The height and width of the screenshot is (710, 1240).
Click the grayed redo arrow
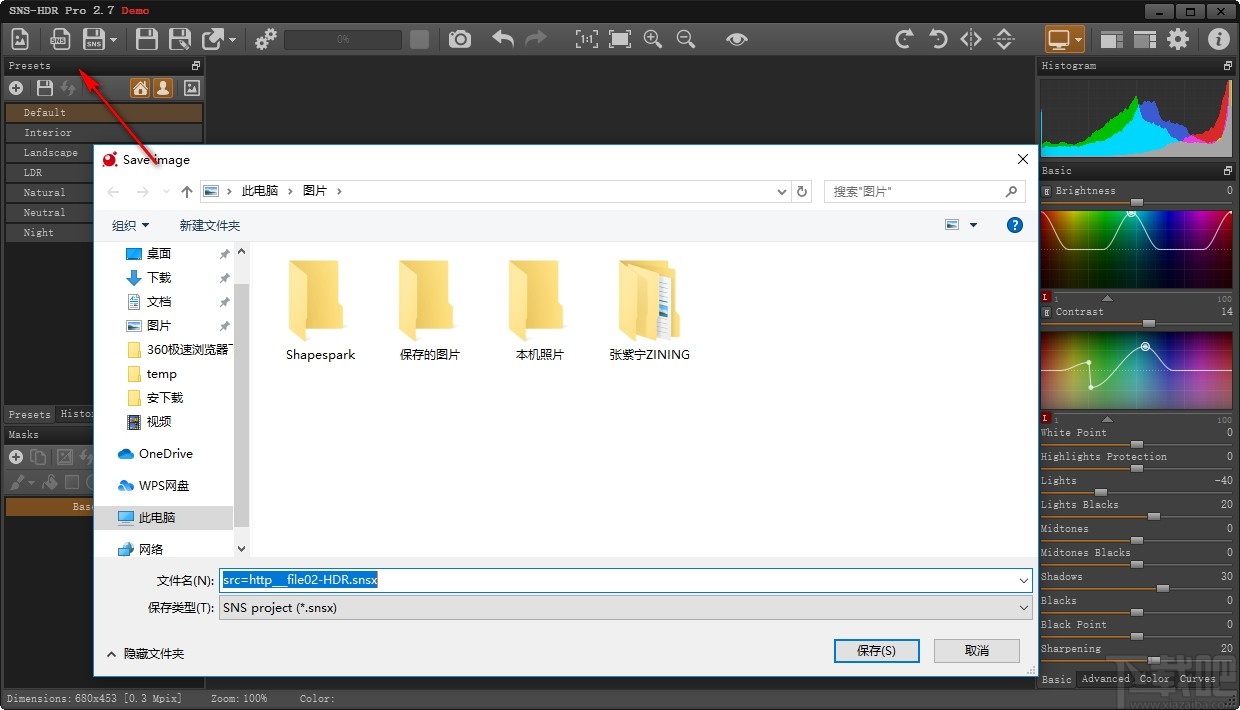[x=536, y=39]
